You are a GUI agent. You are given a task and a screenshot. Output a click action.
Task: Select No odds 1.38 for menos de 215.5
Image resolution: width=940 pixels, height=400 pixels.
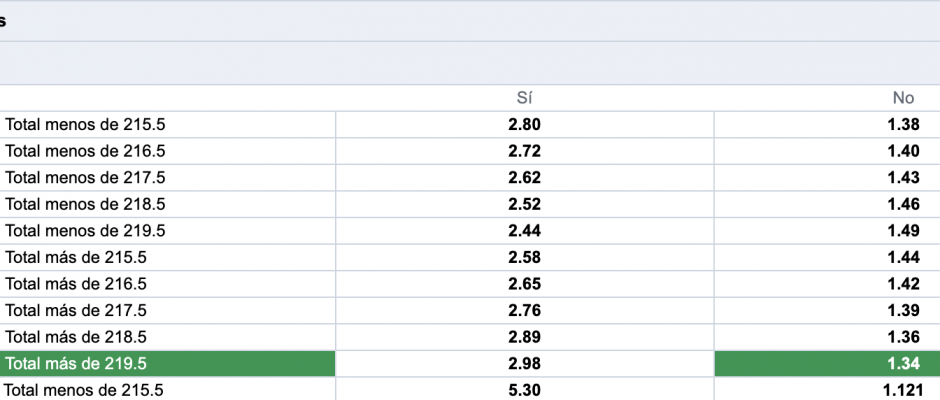point(827,125)
